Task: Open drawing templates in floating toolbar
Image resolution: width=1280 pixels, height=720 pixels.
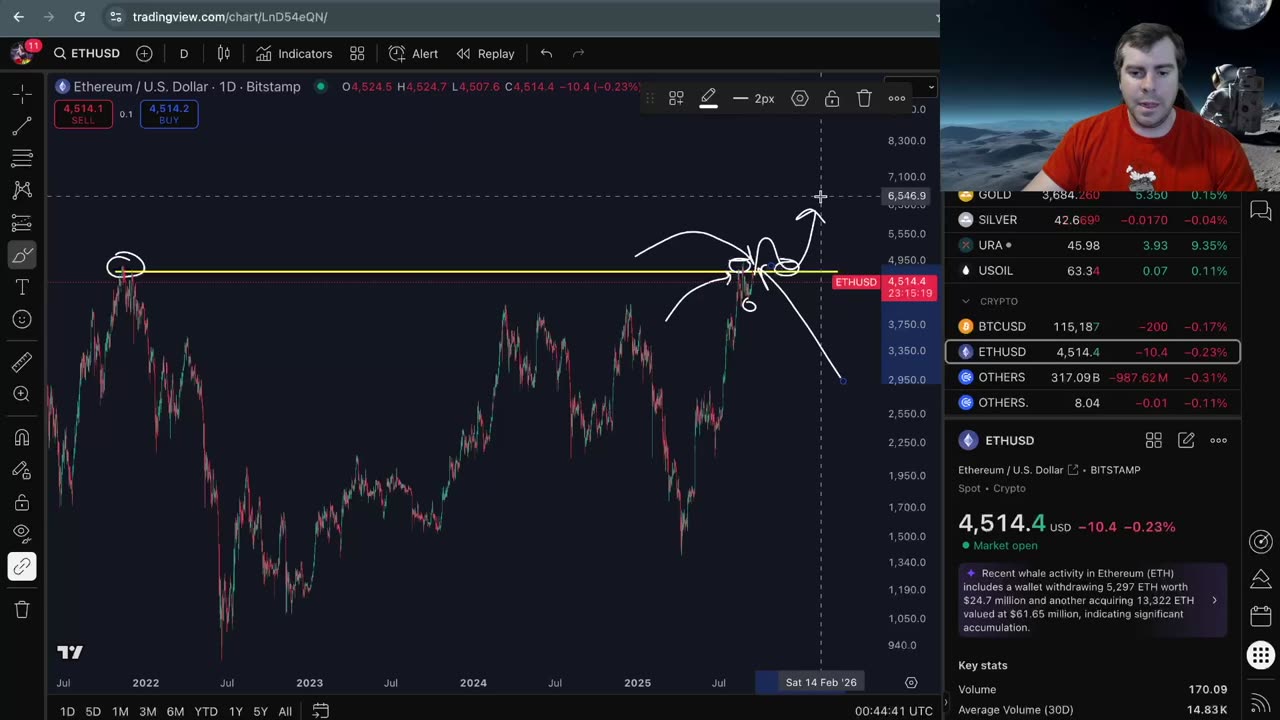Action: point(676,98)
